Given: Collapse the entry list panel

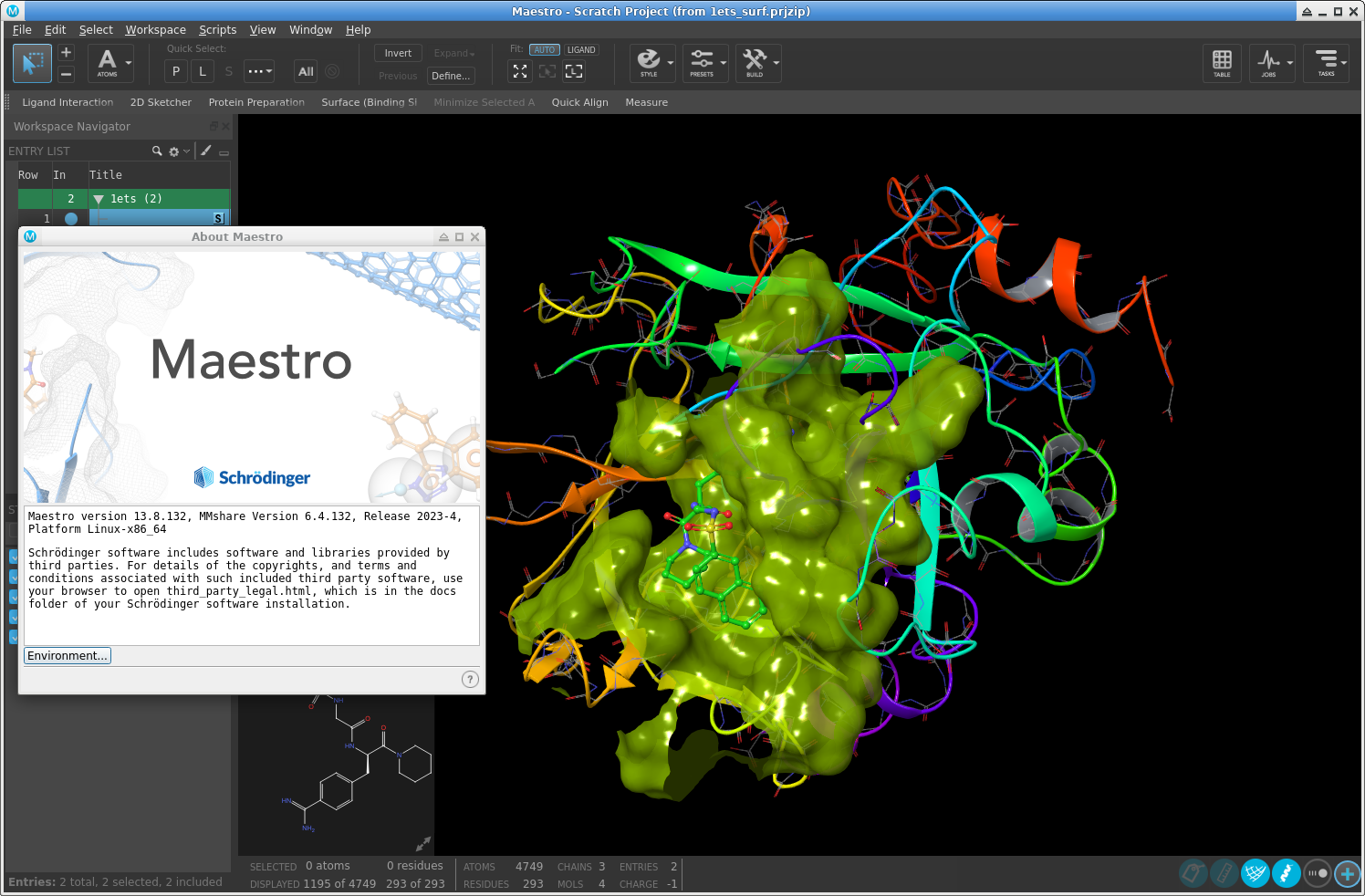Looking at the screenshot, I should tap(224, 152).
